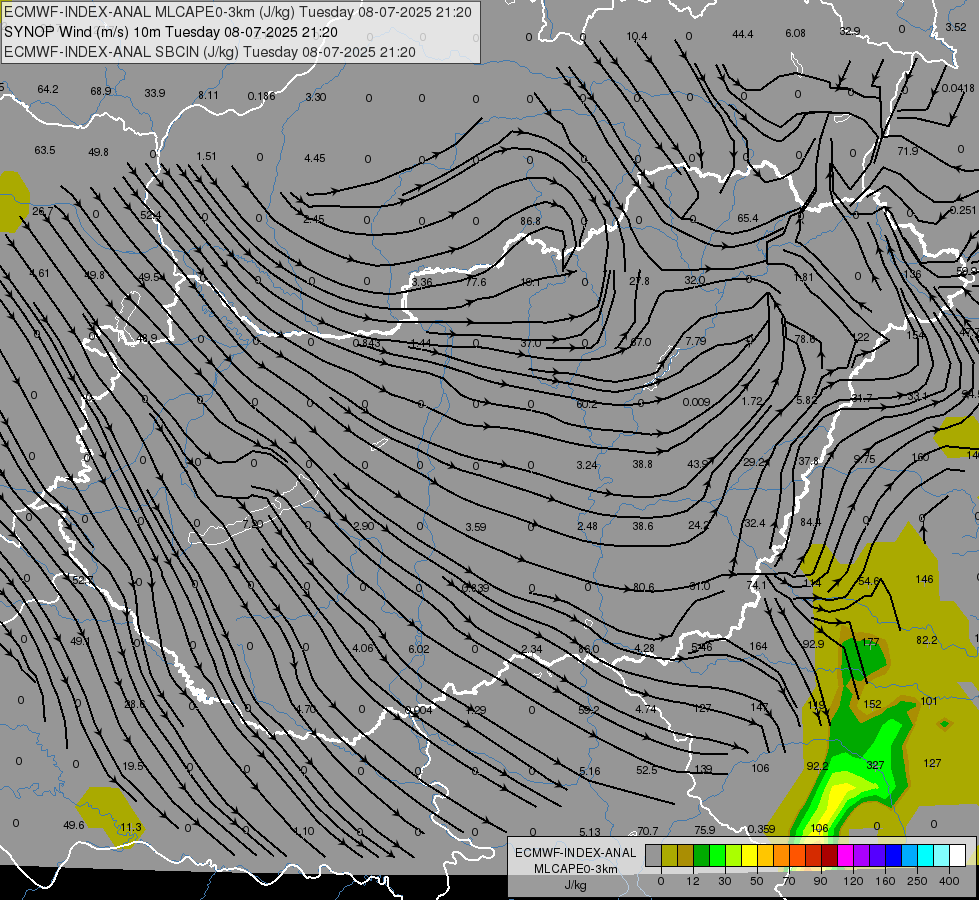Click the SBCIN title line in header

point(210,52)
